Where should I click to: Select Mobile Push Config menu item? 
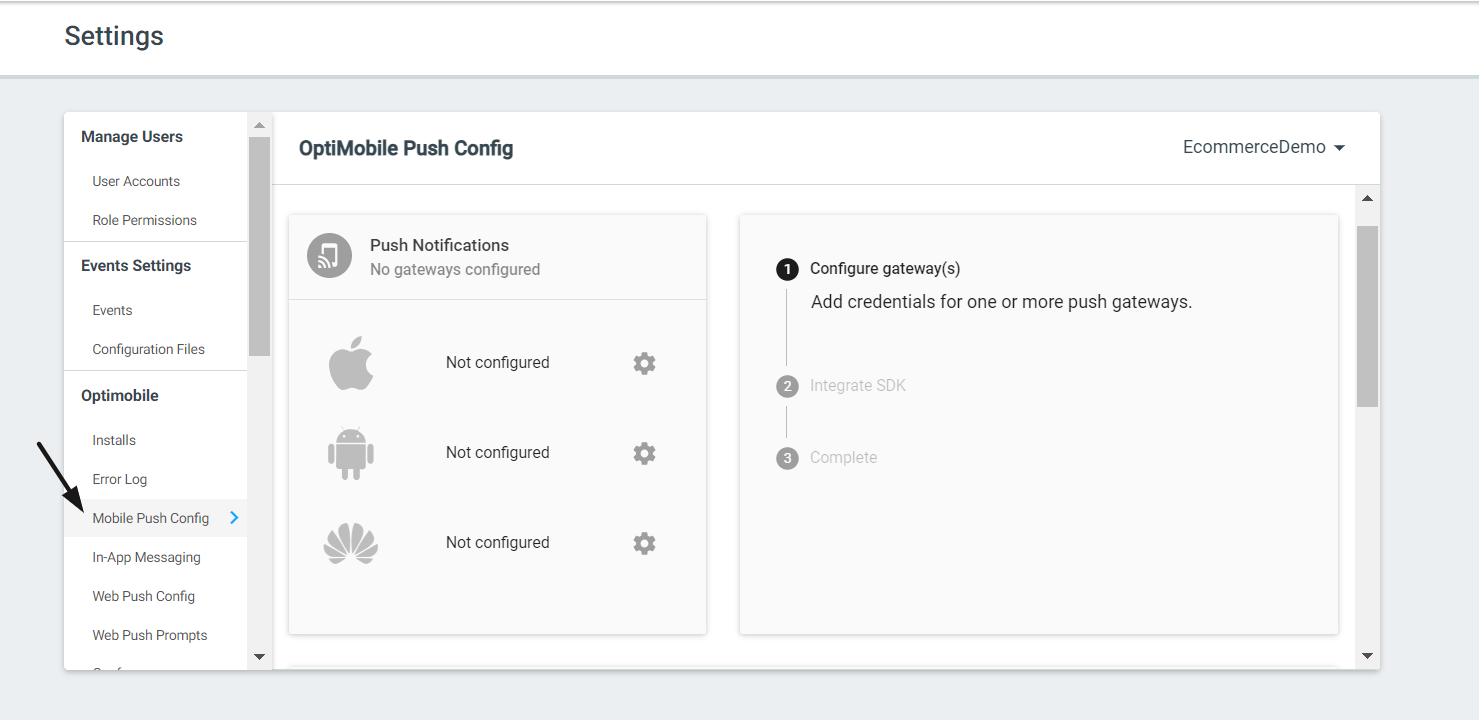pyautogui.click(x=155, y=518)
